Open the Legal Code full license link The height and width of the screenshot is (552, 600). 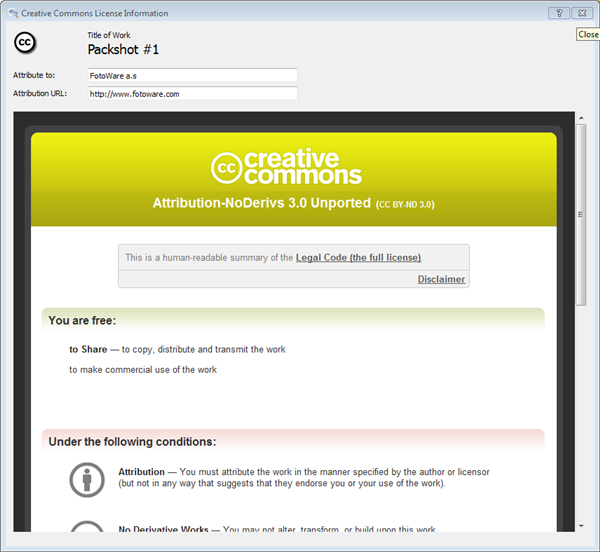(359, 257)
